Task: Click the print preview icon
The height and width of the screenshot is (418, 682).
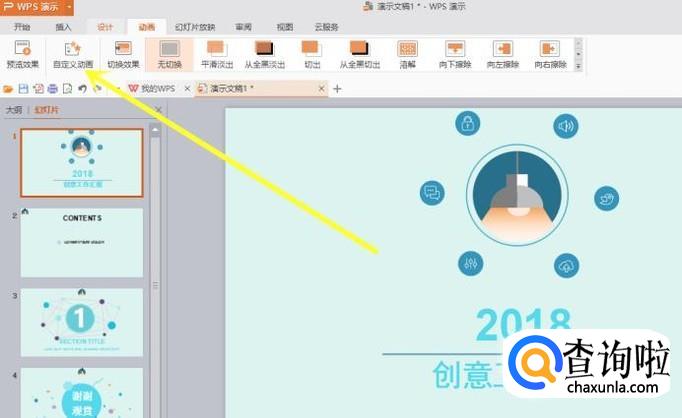Action: coord(67,89)
